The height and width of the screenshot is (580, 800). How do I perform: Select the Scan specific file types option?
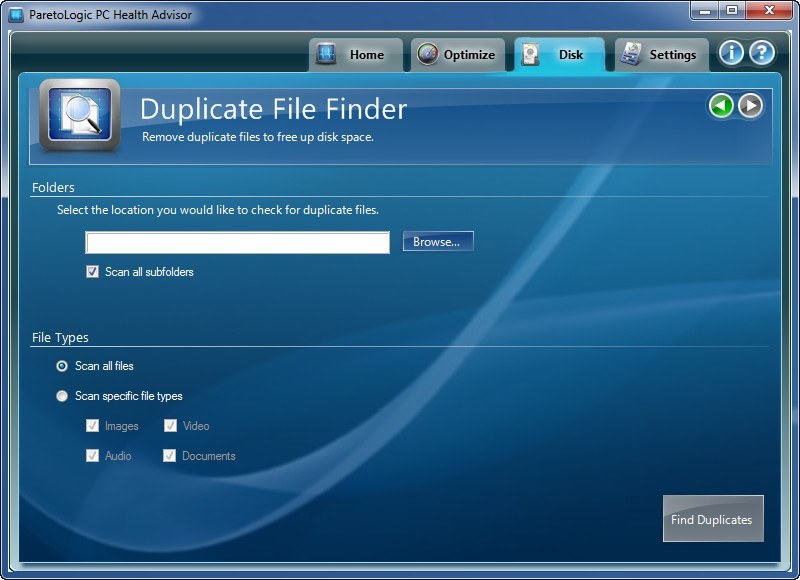click(x=62, y=396)
